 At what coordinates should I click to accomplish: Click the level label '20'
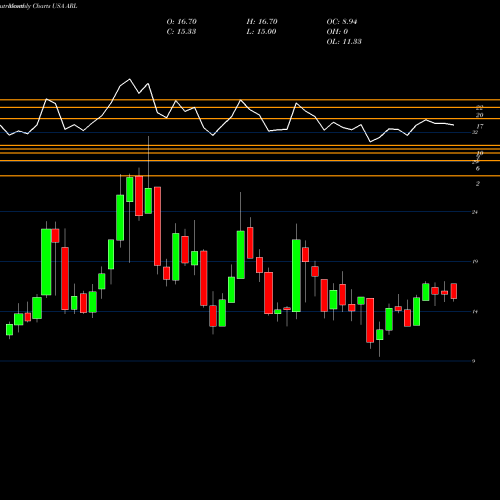tap(480, 115)
